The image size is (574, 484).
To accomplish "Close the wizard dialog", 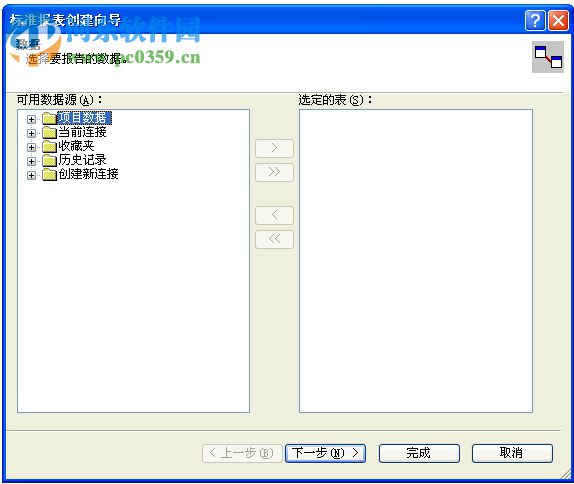I will (558, 21).
